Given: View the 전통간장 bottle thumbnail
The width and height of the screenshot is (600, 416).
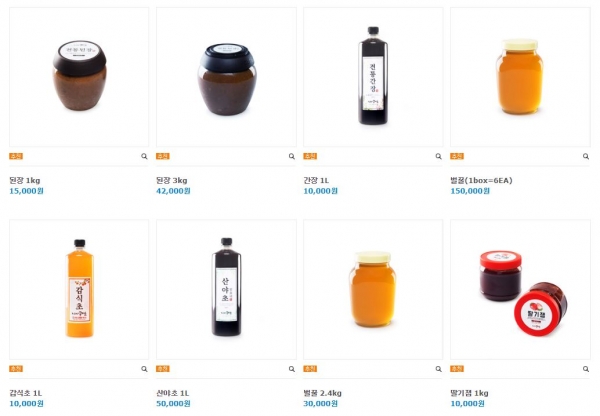Looking at the screenshot, I should [373, 77].
